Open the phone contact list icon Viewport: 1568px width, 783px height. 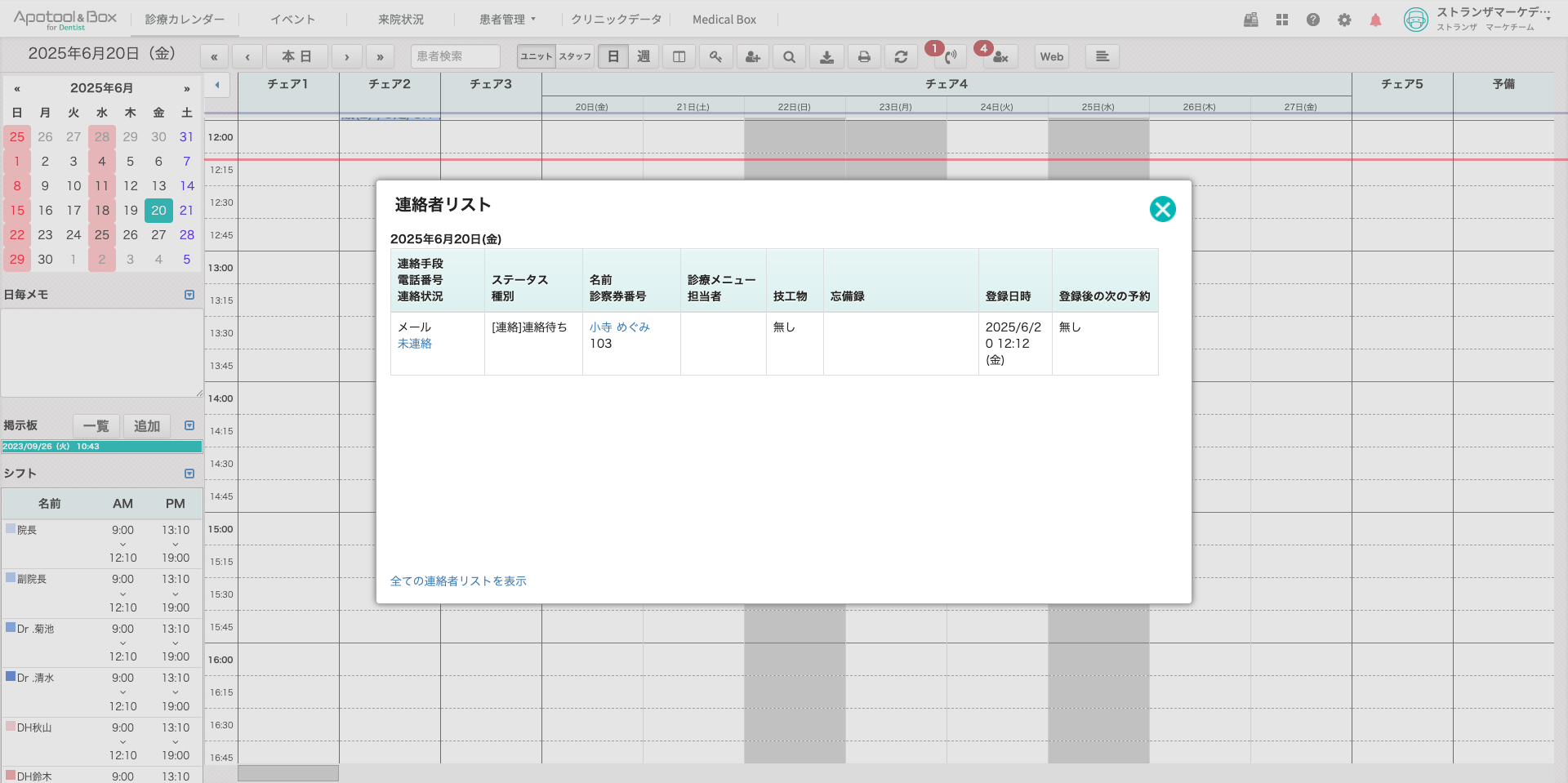coord(950,56)
